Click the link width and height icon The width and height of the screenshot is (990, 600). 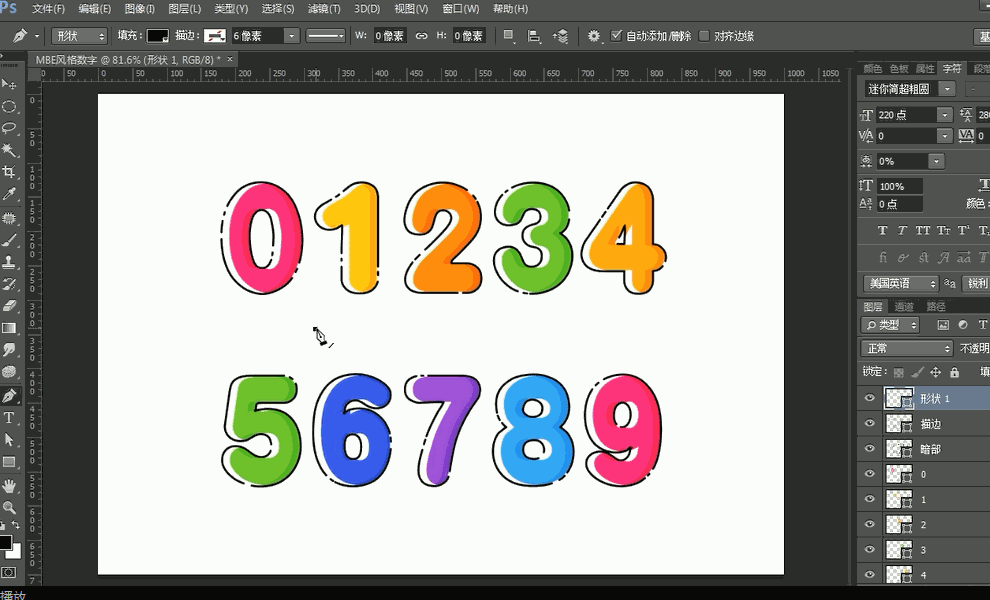point(421,36)
